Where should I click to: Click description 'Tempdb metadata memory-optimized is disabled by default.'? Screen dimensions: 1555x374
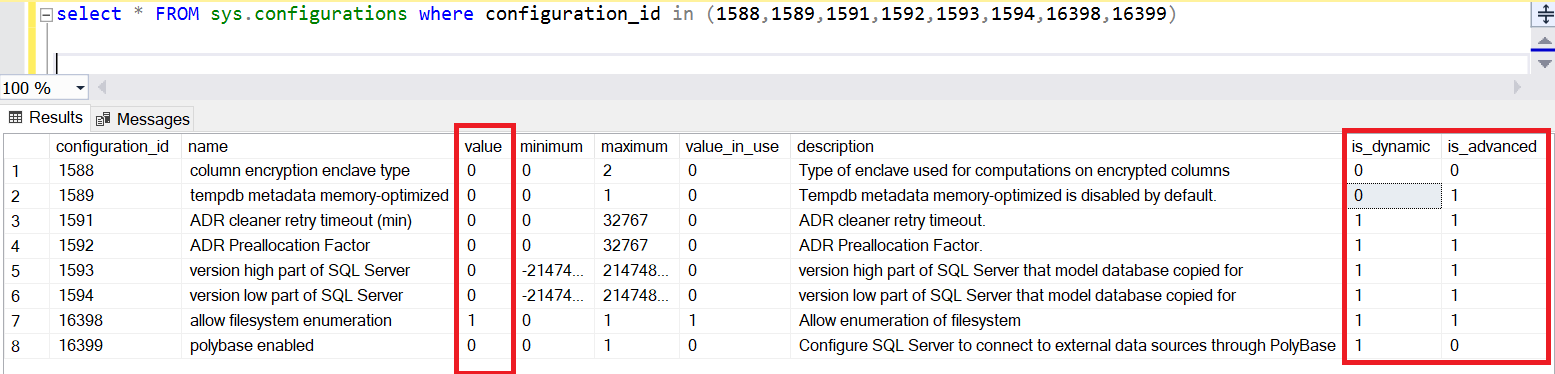click(x=1067, y=196)
